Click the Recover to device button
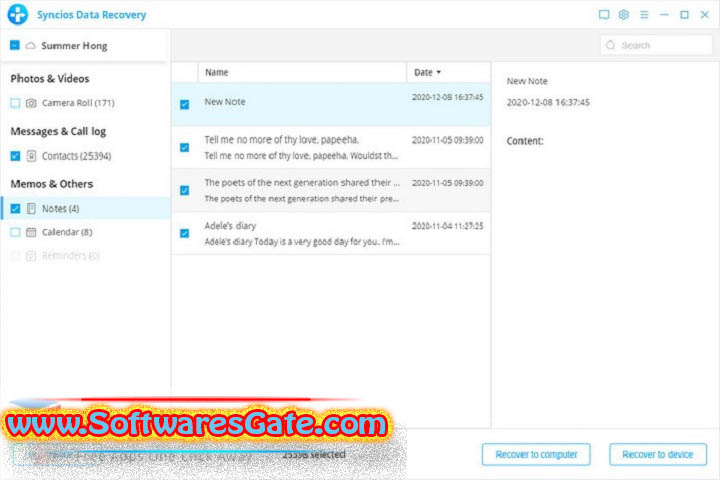Image resolution: width=720 pixels, height=480 pixels. (x=658, y=454)
